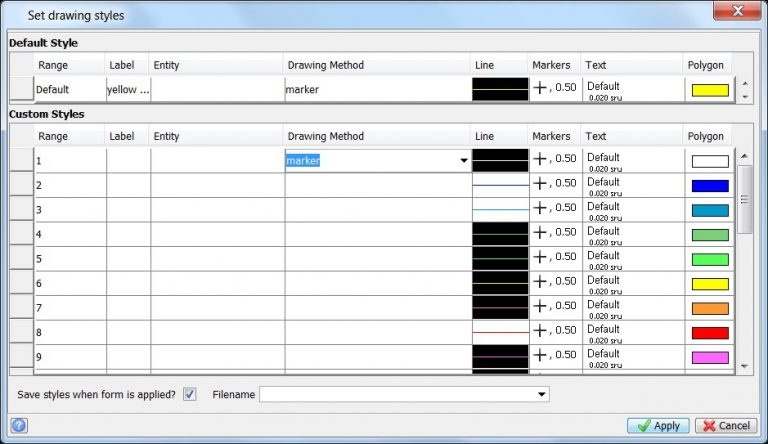Click the help icon in bottom-left corner
Screen dimensions: 768x444
pyautogui.click(x=18, y=426)
